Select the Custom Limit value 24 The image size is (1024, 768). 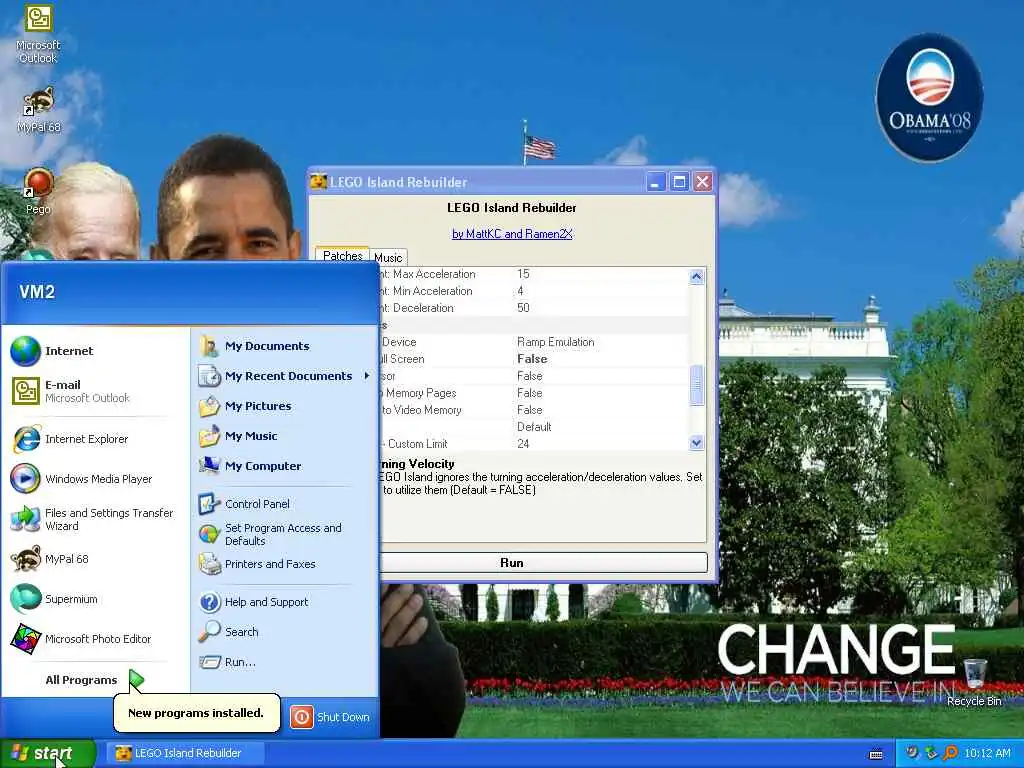(x=523, y=444)
